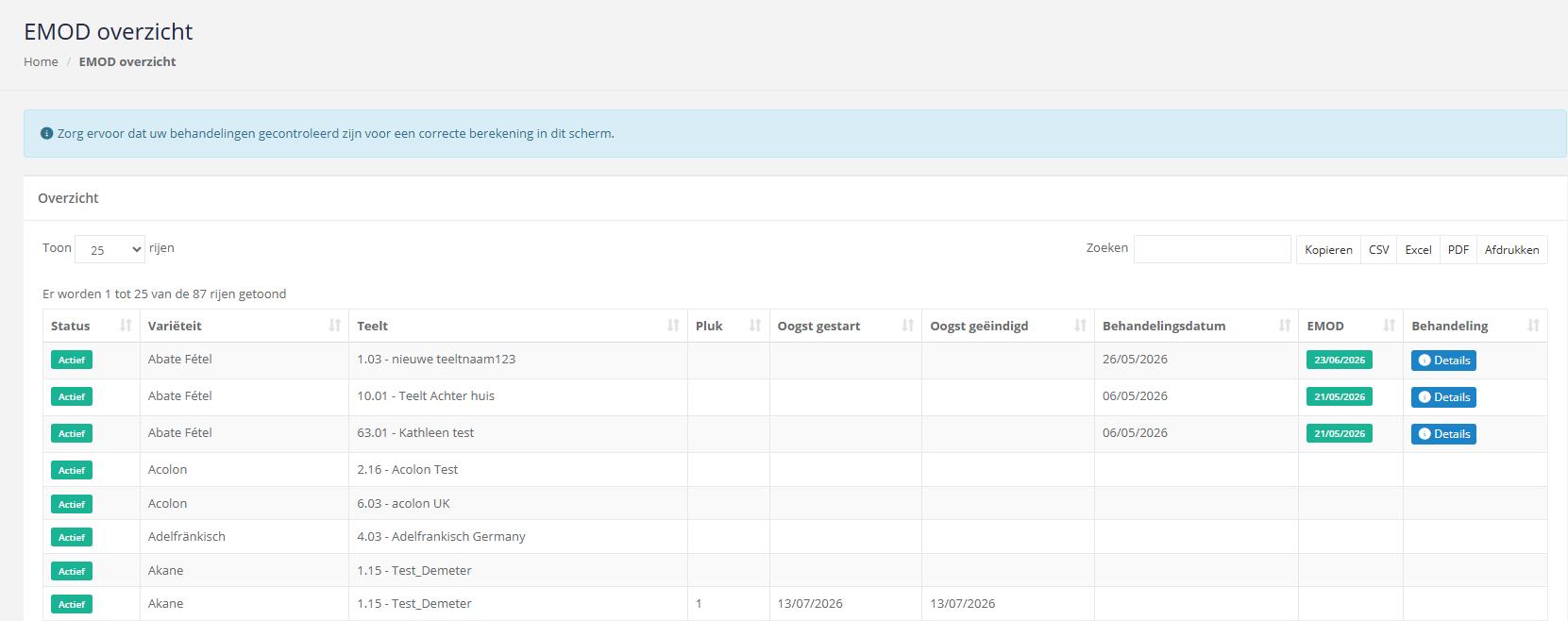Click the Oogst gestart sort icon
Image resolution: width=1568 pixels, height=621 pixels.
point(907,326)
